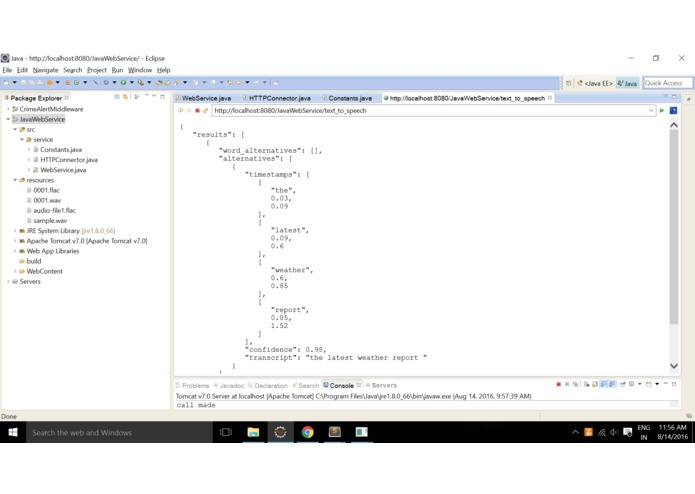Click the red browser Stop icon
This screenshot has height=494, width=695.
[197, 111]
